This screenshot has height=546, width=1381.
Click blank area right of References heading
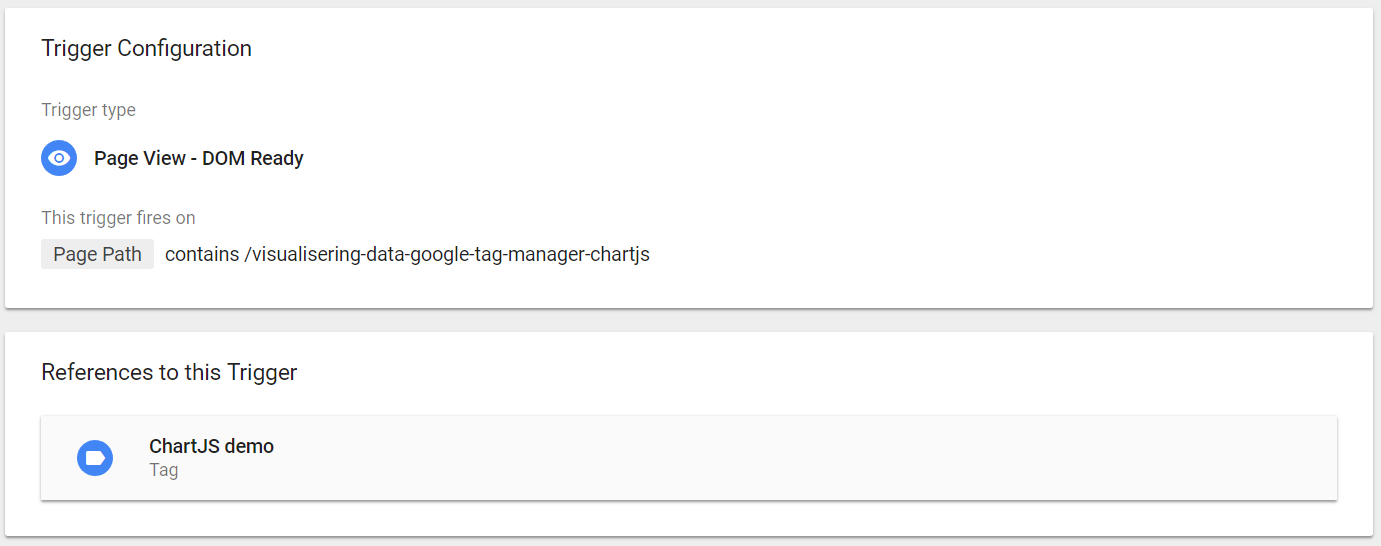point(800,373)
